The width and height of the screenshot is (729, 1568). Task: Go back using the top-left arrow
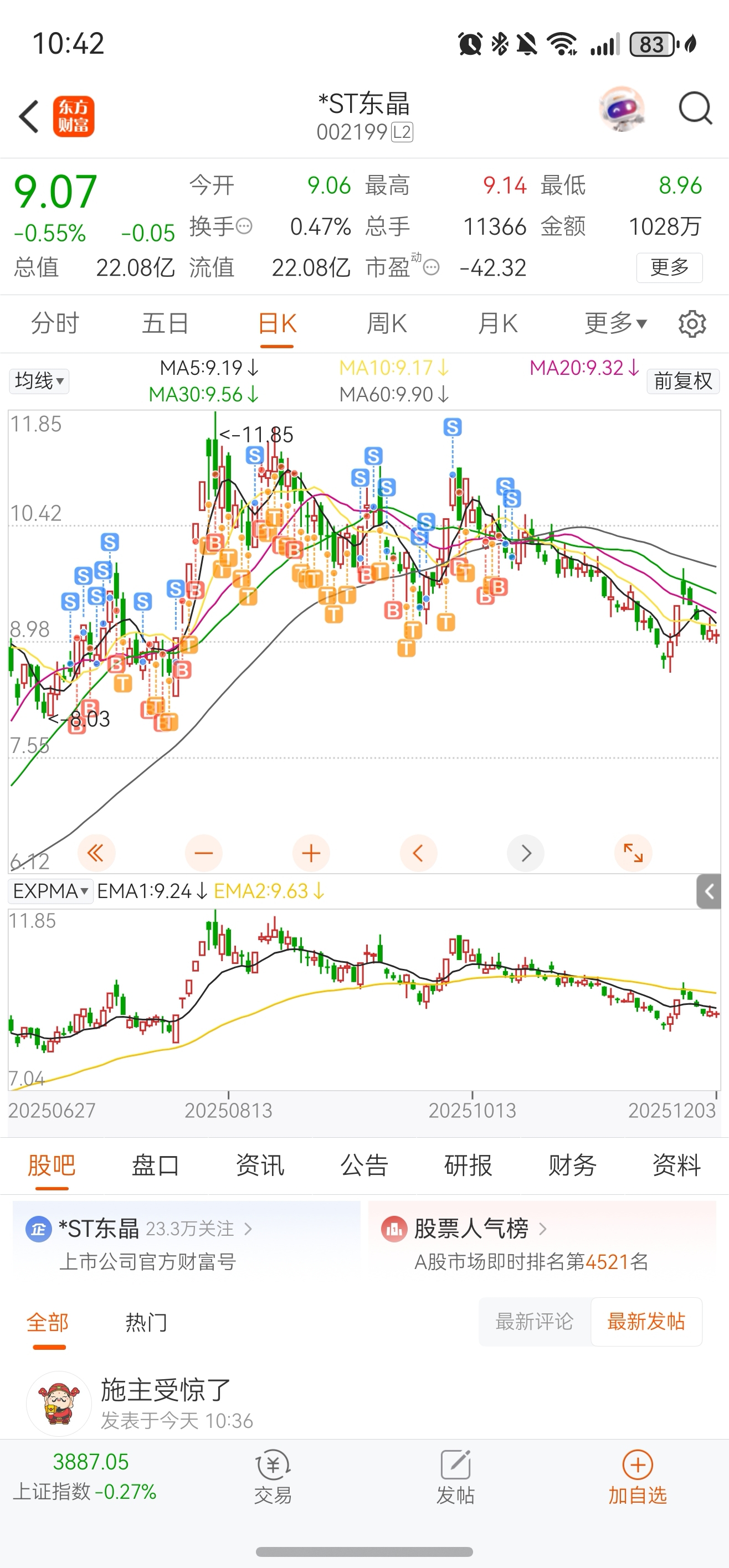[29, 116]
